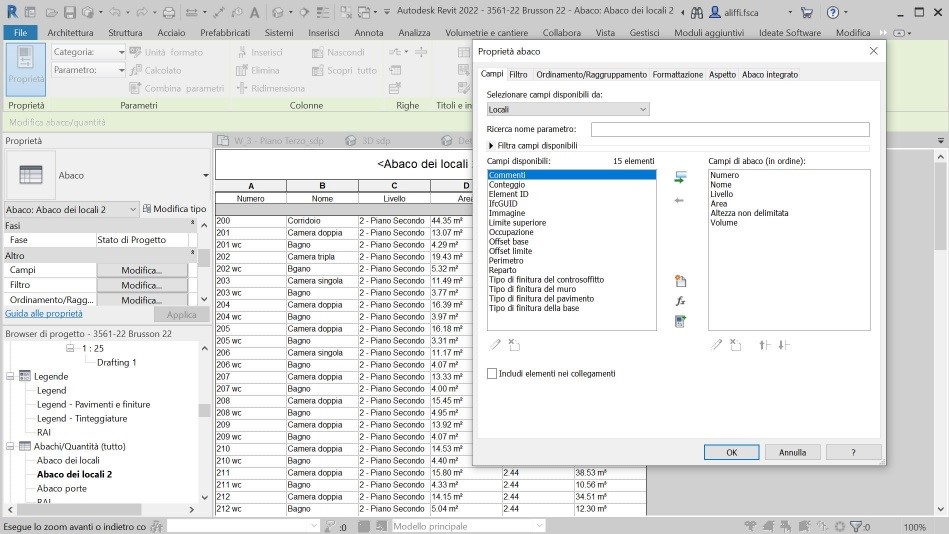Click the combine parameters icon below fx

(x=681, y=321)
